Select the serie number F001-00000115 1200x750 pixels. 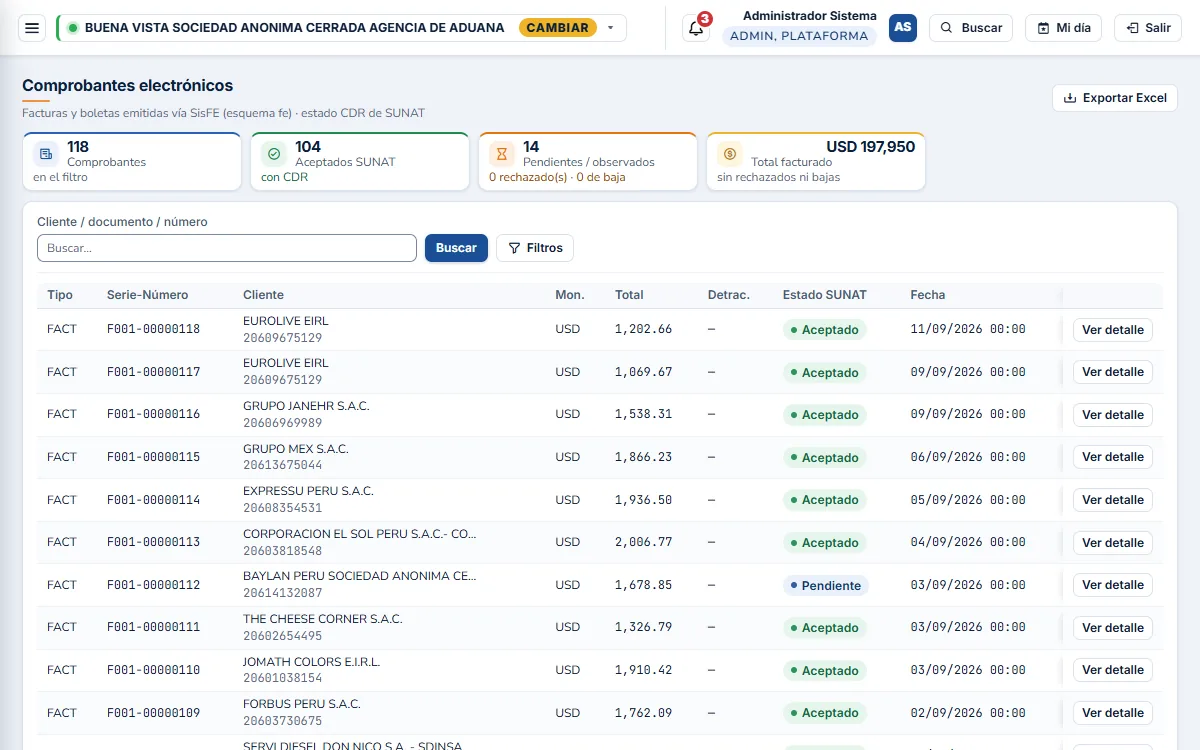point(153,457)
